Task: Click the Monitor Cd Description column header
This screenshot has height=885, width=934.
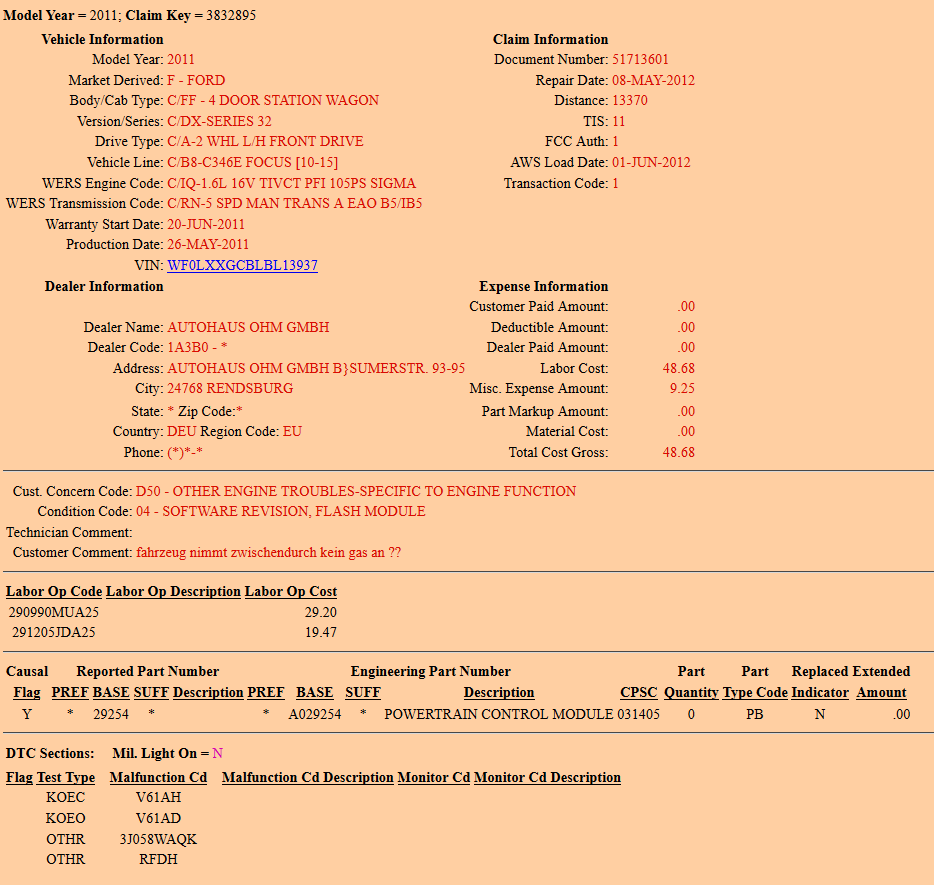Action: 547,777
